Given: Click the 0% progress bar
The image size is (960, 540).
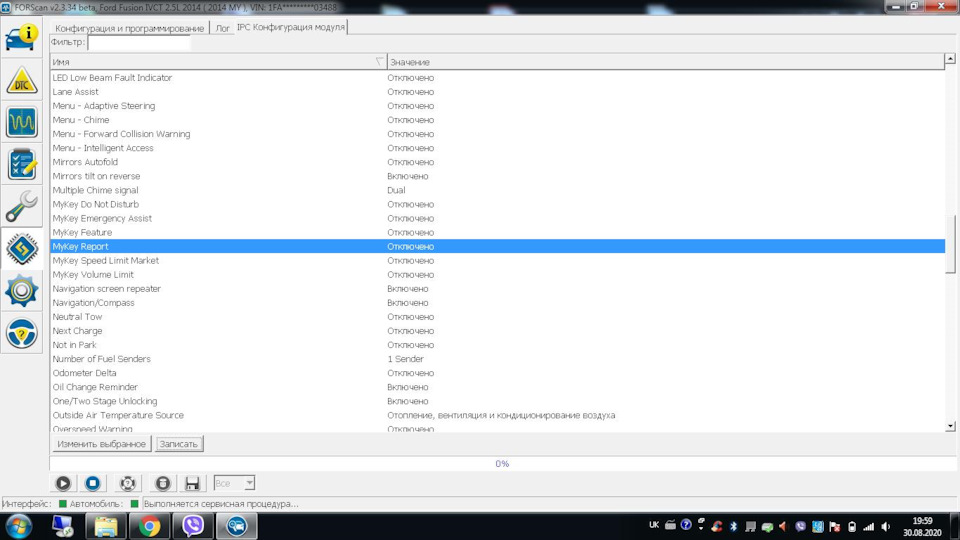Looking at the screenshot, I should (502, 463).
